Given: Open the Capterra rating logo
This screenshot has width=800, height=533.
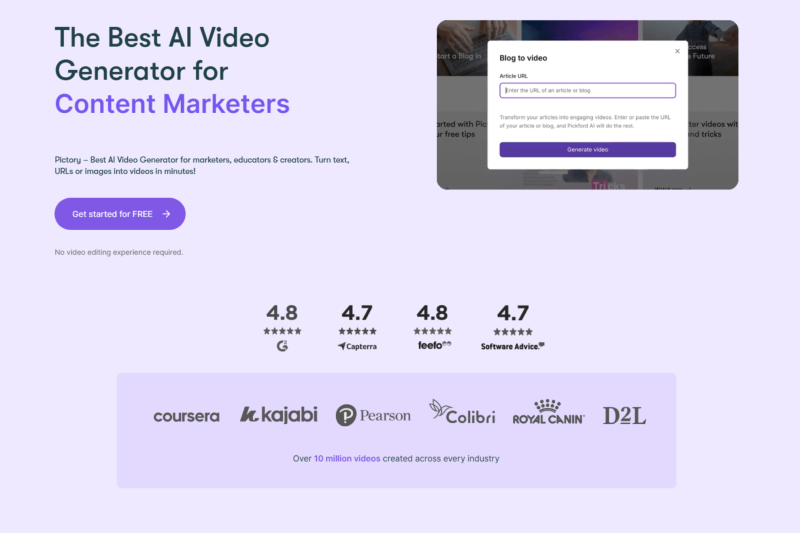Looking at the screenshot, I should [357, 346].
